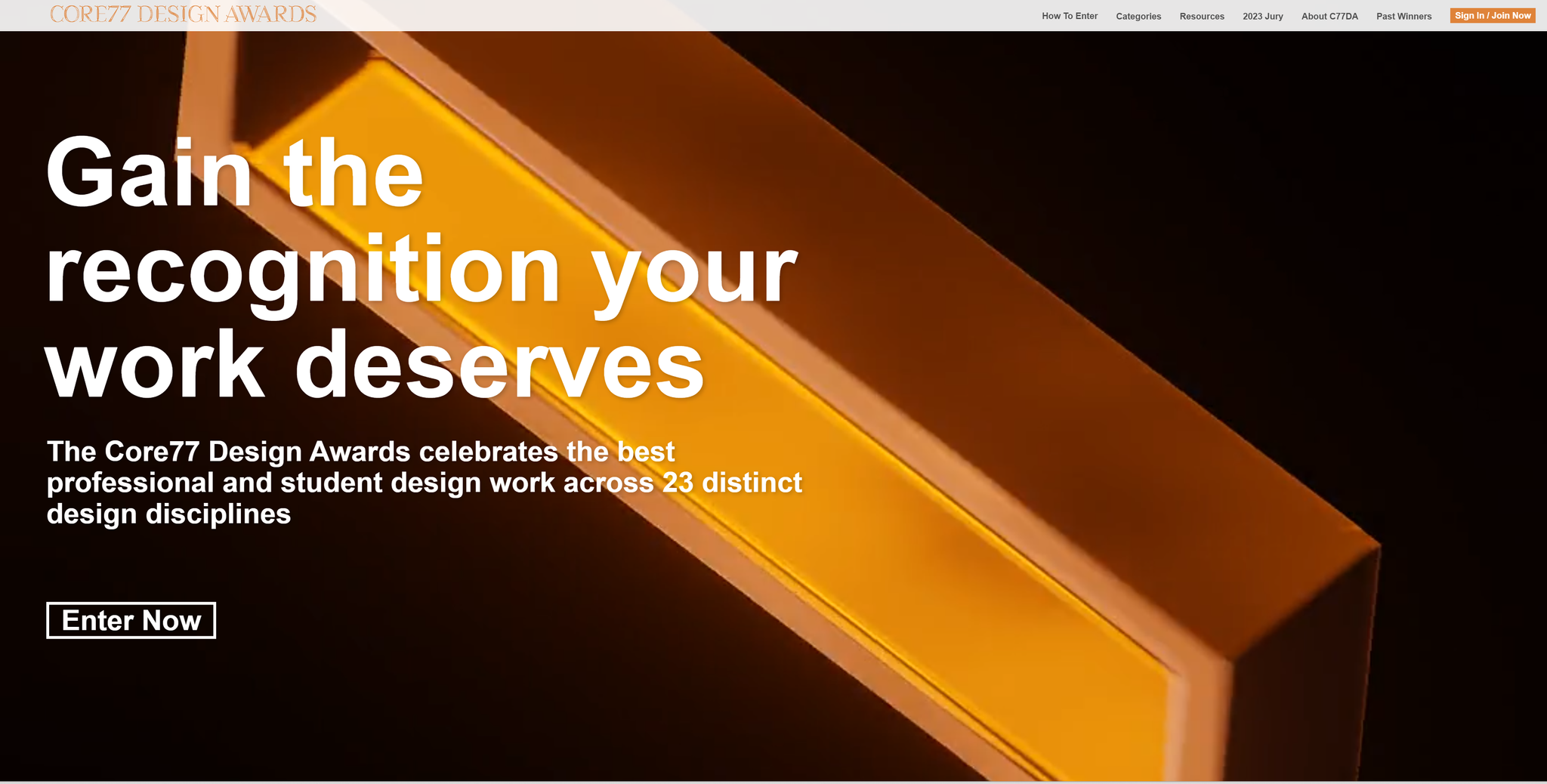
Task: Open the Categories menu item
Action: coord(1138,16)
